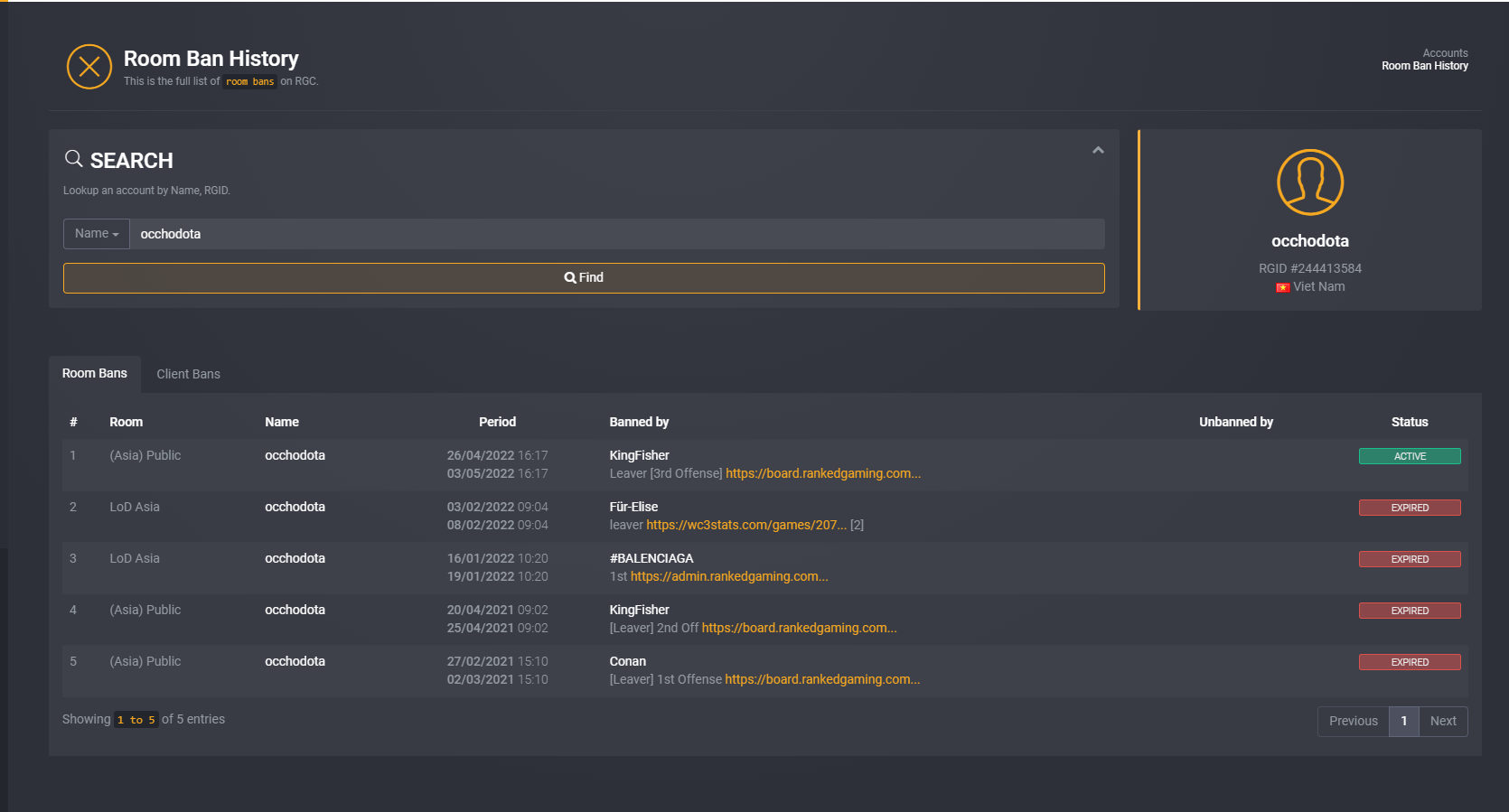Click the Viet Nam flag icon
1509x812 pixels.
tap(1282, 287)
